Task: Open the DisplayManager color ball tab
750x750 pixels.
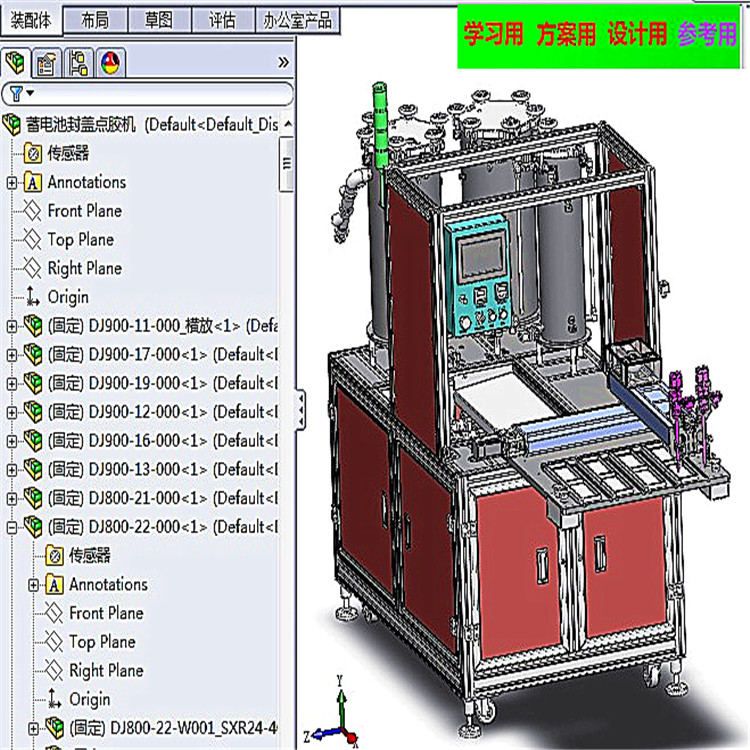Action: [x=110, y=63]
